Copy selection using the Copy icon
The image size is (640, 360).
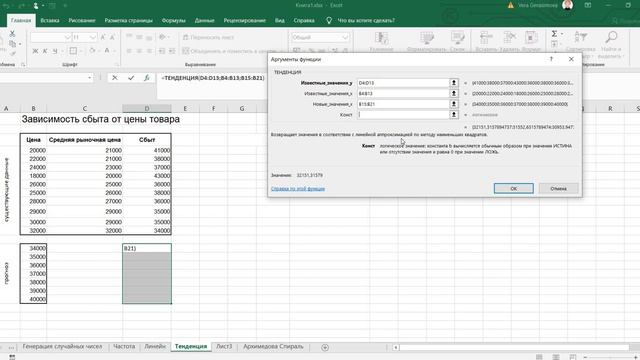point(12,44)
